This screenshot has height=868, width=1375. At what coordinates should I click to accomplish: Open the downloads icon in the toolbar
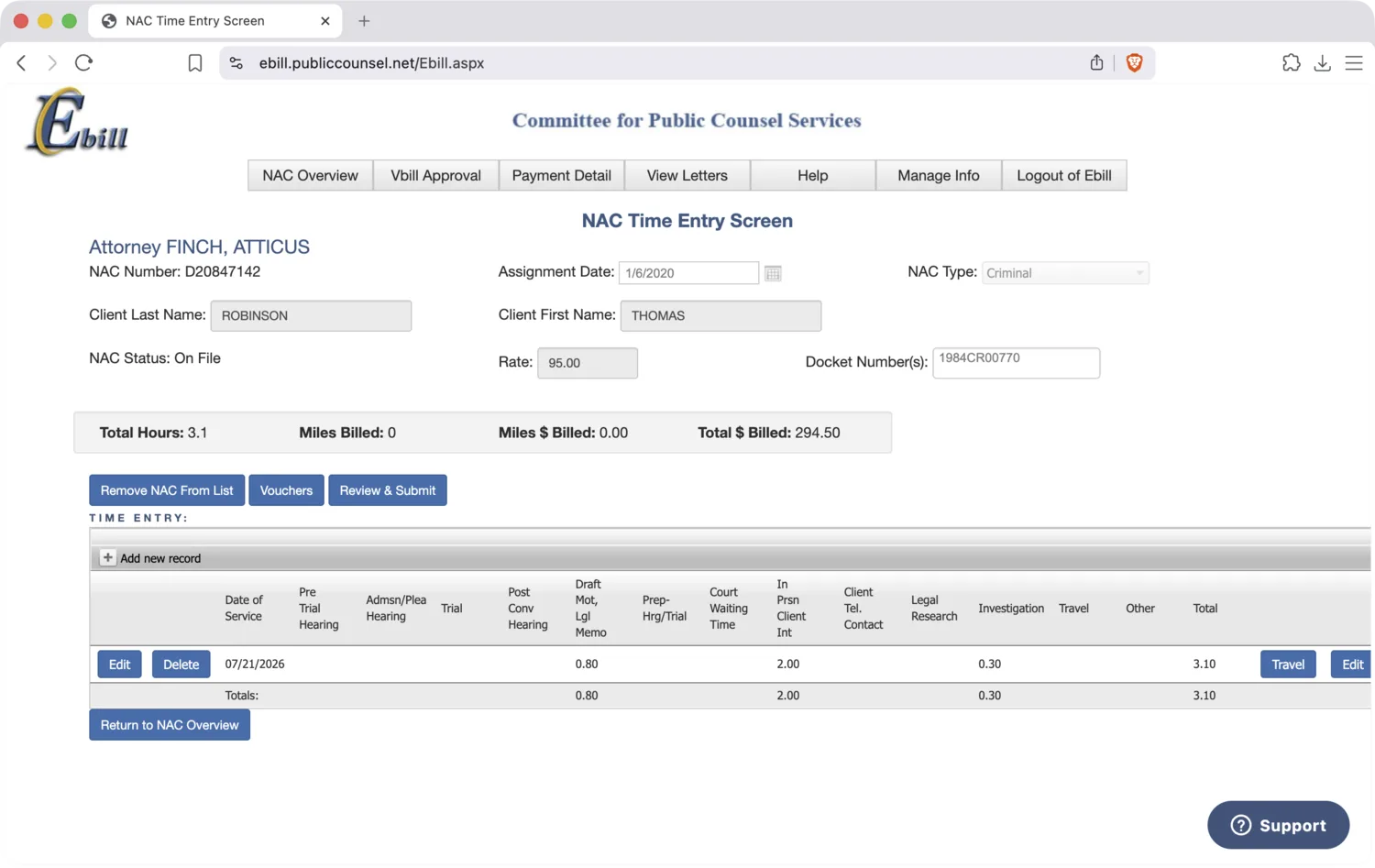(x=1322, y=62)
